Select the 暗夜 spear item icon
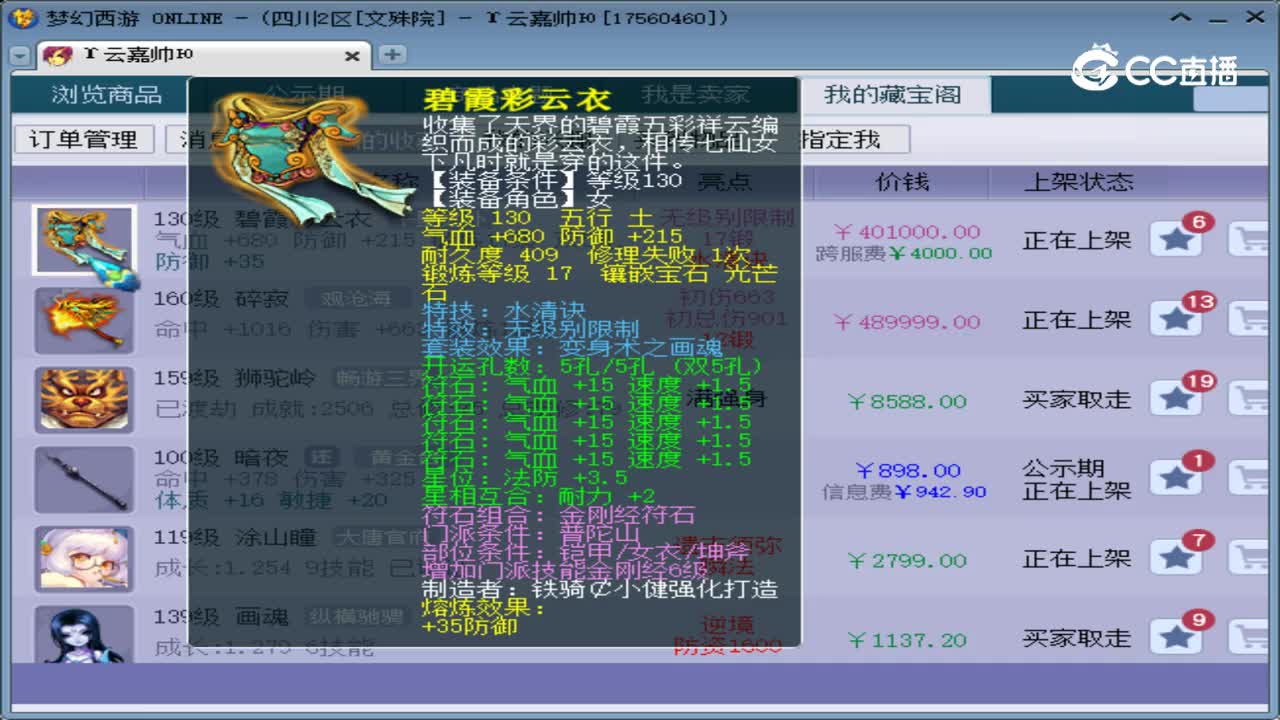1280x720 pixels. coord(84,480)
